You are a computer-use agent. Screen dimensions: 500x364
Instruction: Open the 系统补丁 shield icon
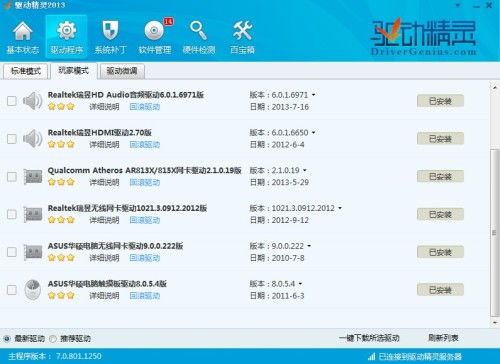point(110,31)
